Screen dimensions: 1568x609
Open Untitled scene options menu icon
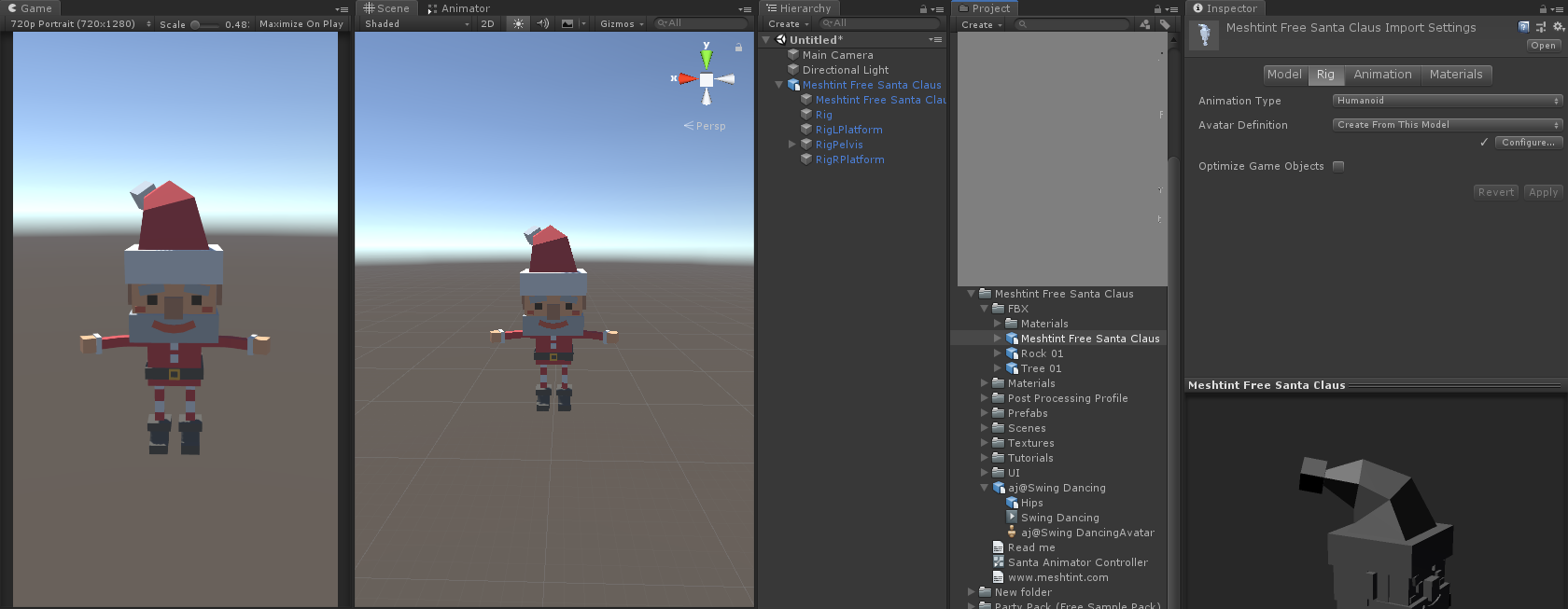coord(935,40)
